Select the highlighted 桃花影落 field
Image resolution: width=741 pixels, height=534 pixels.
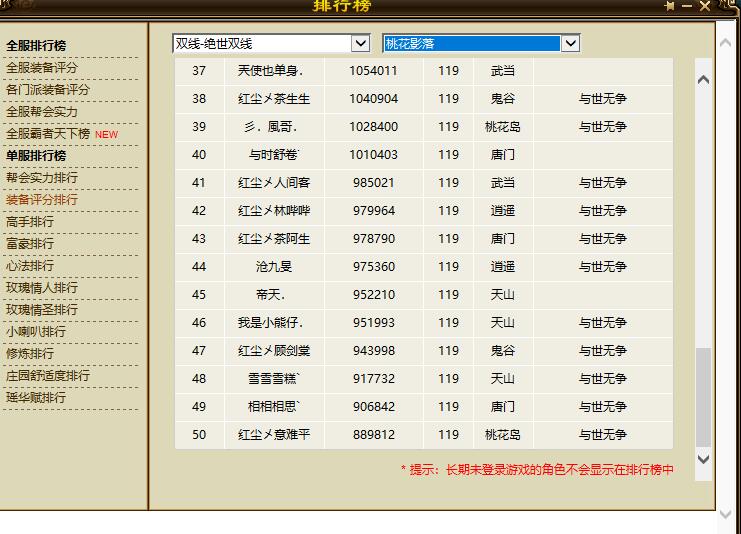pos(472,43)
